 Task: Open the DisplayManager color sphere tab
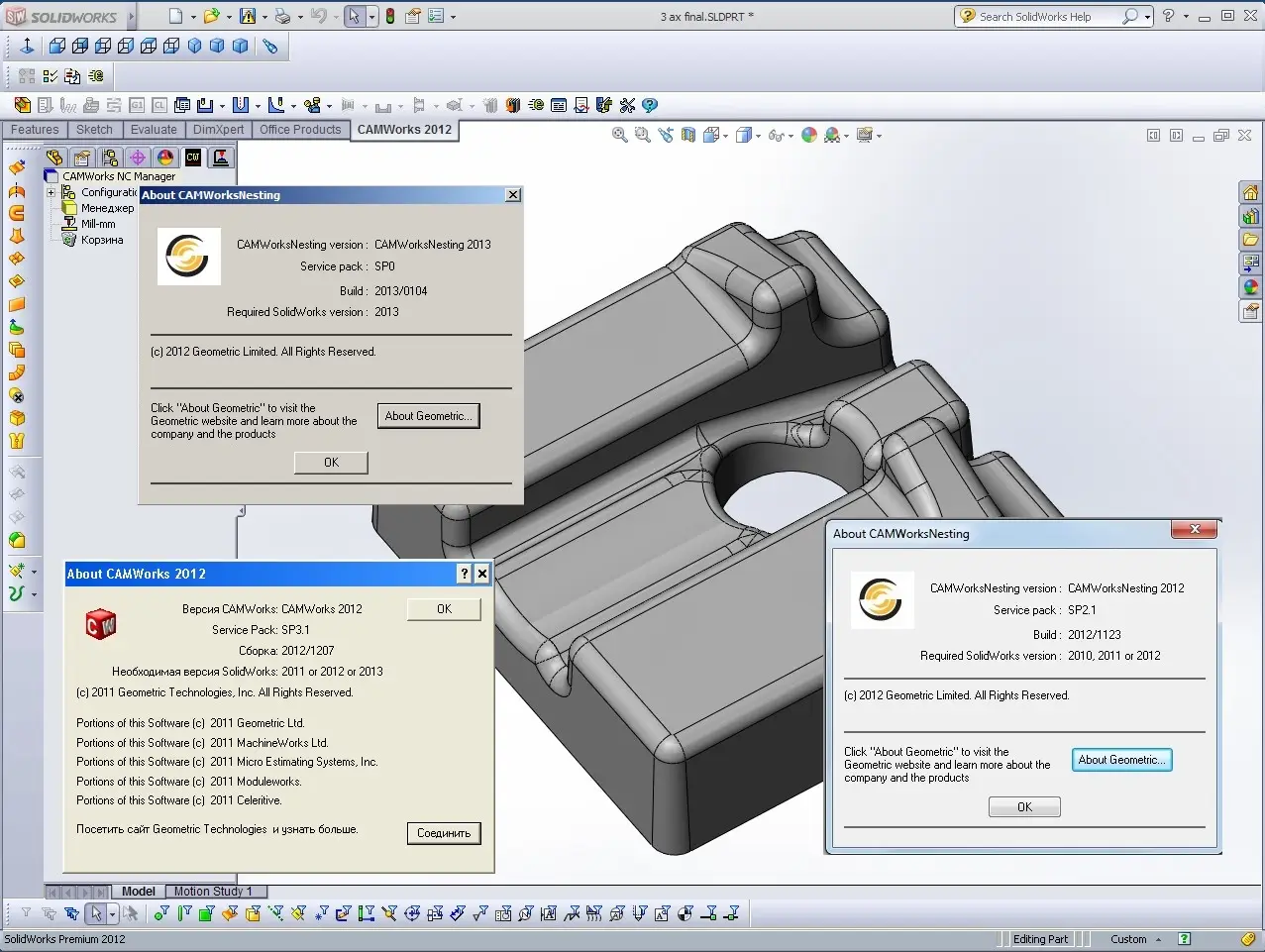pyautogui.click(x=165, y=158)
